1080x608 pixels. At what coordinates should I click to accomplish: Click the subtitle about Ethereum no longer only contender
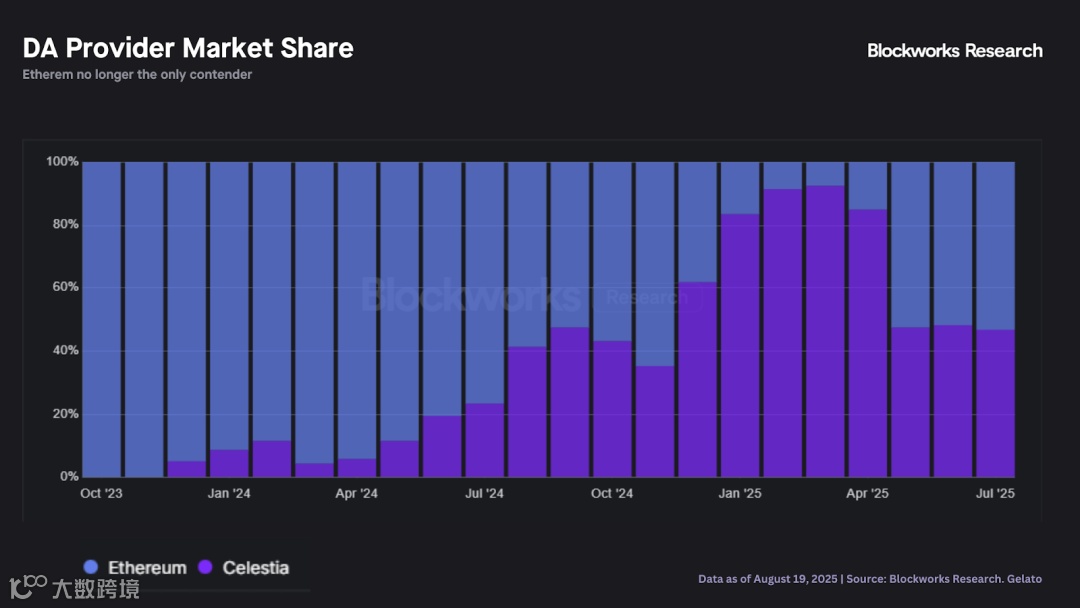(137, 75)
